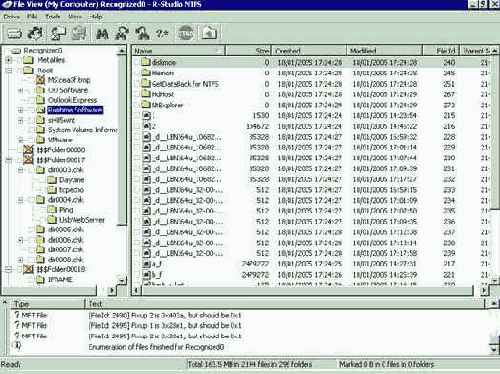Tick the $$$Folder00018 checkbox in the tree
The image size is (500, 374).
click(19, 269)
